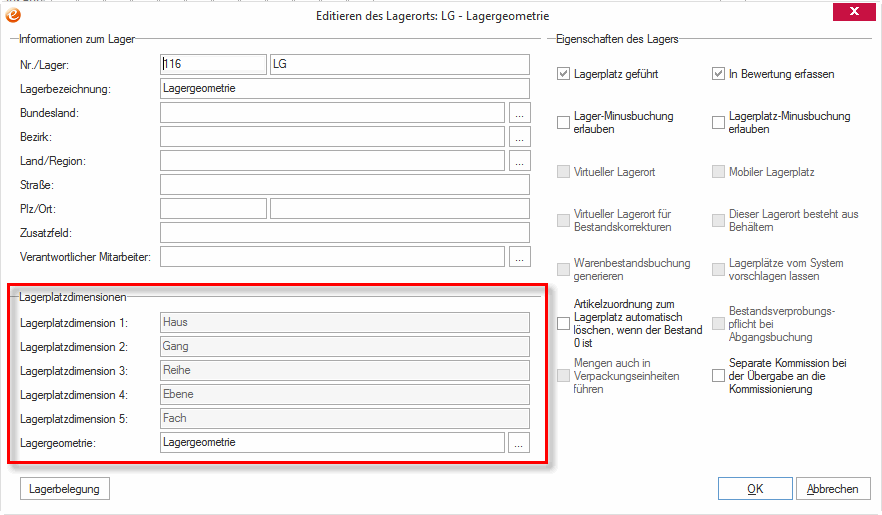The height and width of the screenshot is (515, 882).
Task: Click the Zusatzfeld input field
Action: point(345,233)
